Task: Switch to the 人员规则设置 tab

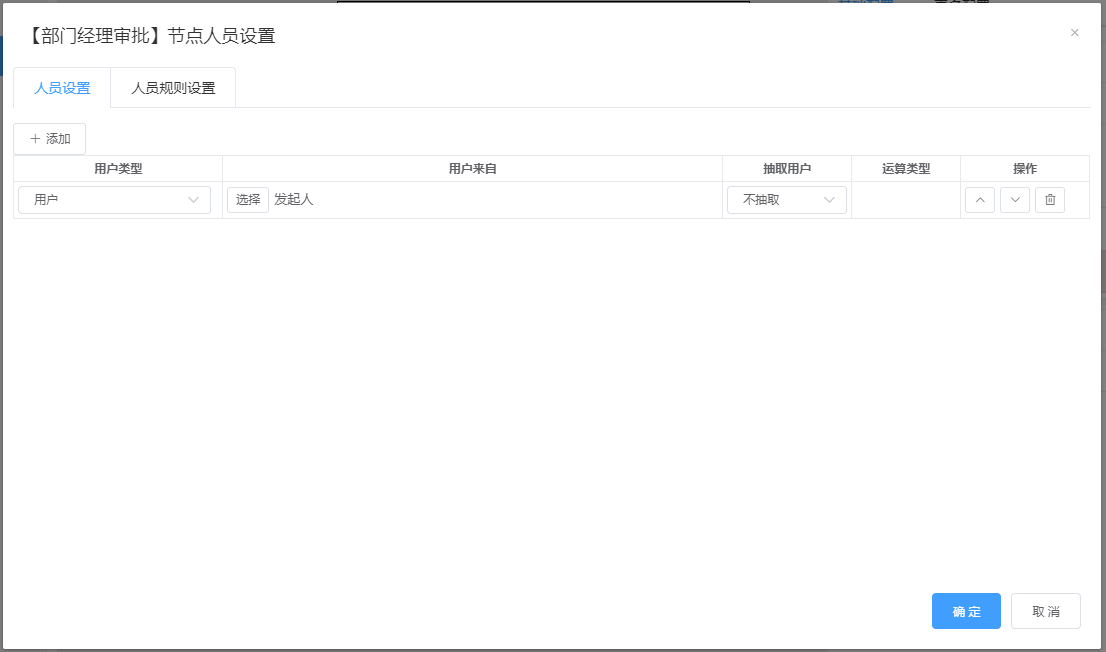Action: [x=173, y=88]
